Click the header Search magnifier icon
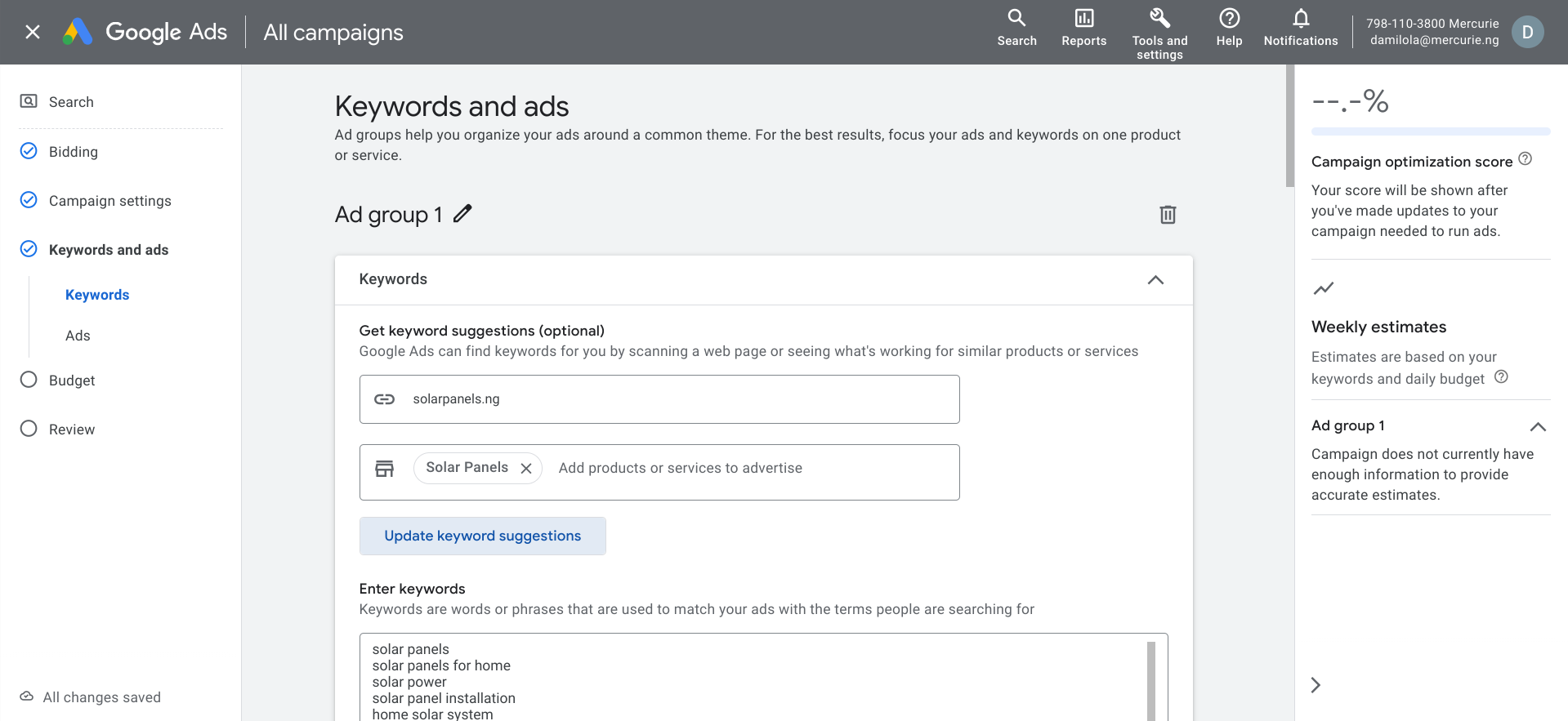The image size is (1568, 721). coord(1016,19)
